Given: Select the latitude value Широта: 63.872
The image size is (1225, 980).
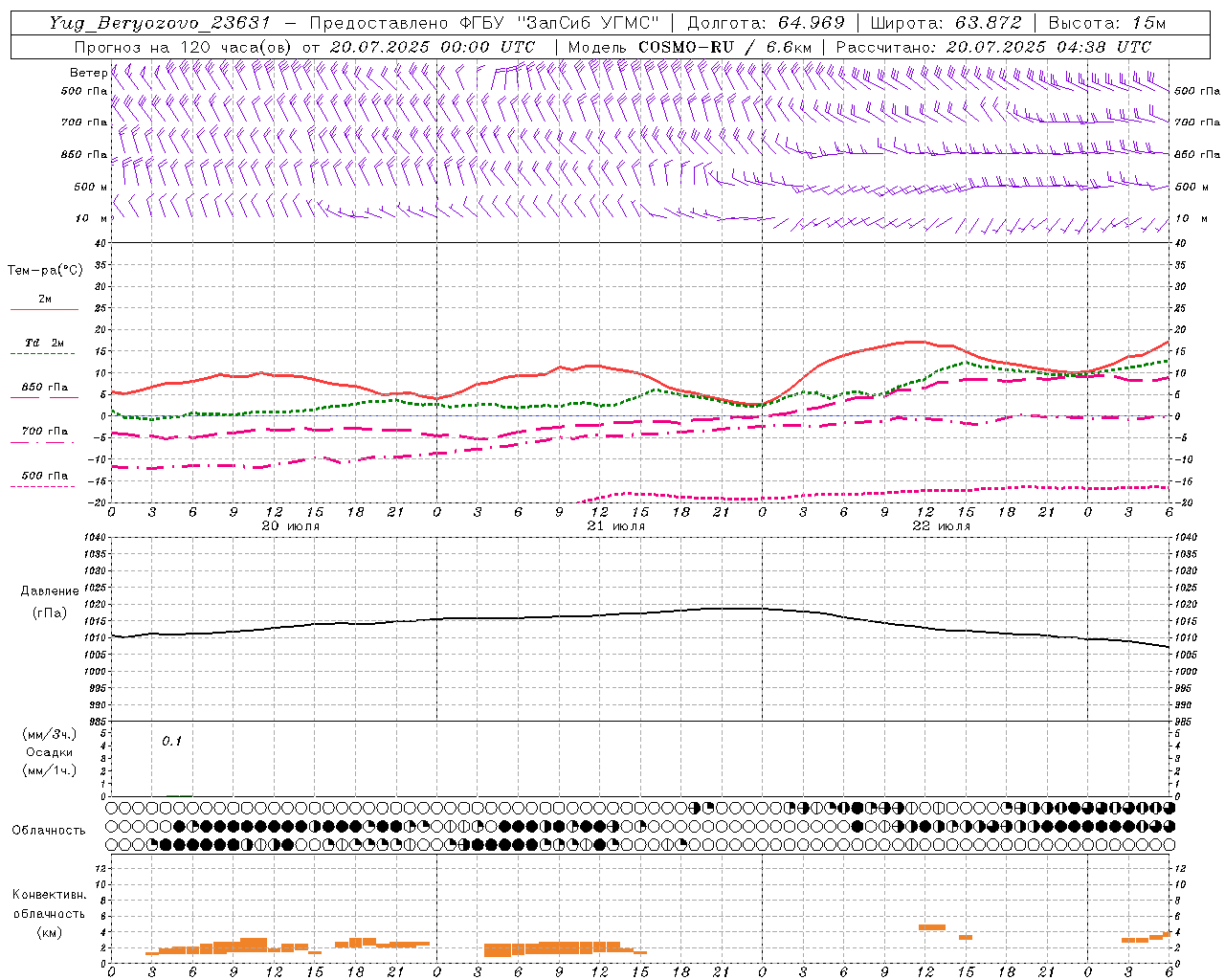Looking at the screenshot, I should tap(947, 23).
